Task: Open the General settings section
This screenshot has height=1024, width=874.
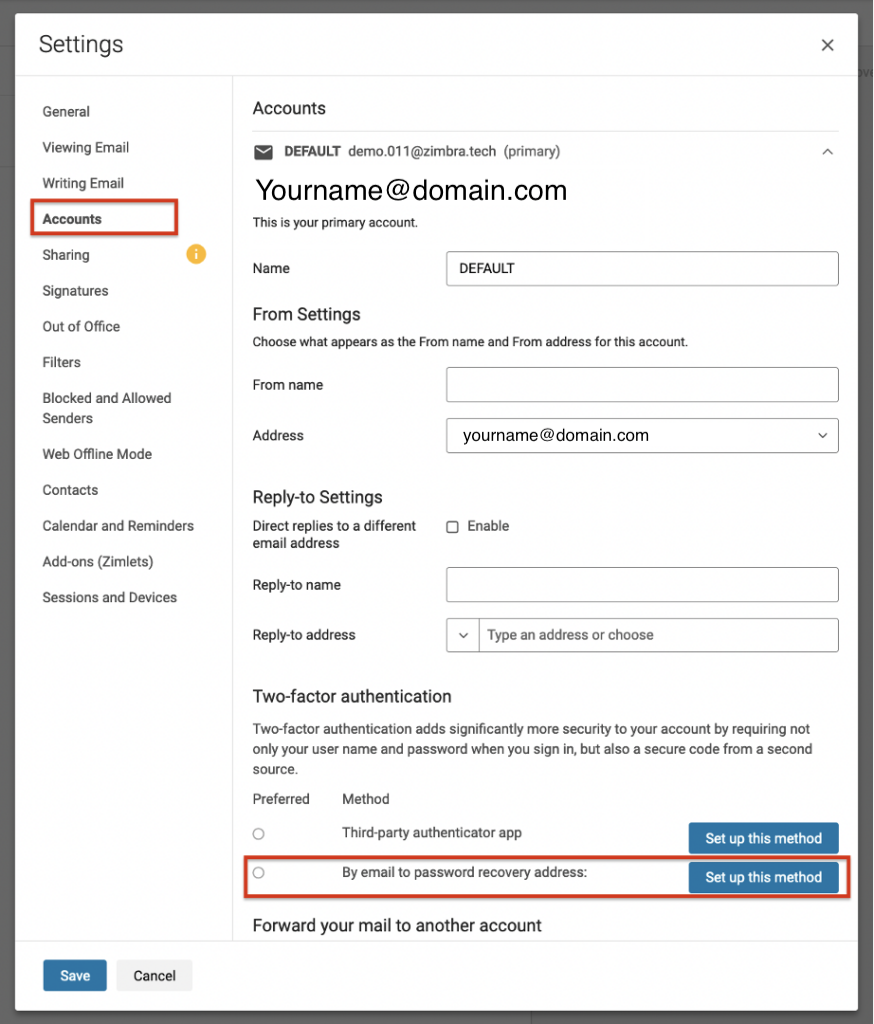Action: (x=66, y=112)
